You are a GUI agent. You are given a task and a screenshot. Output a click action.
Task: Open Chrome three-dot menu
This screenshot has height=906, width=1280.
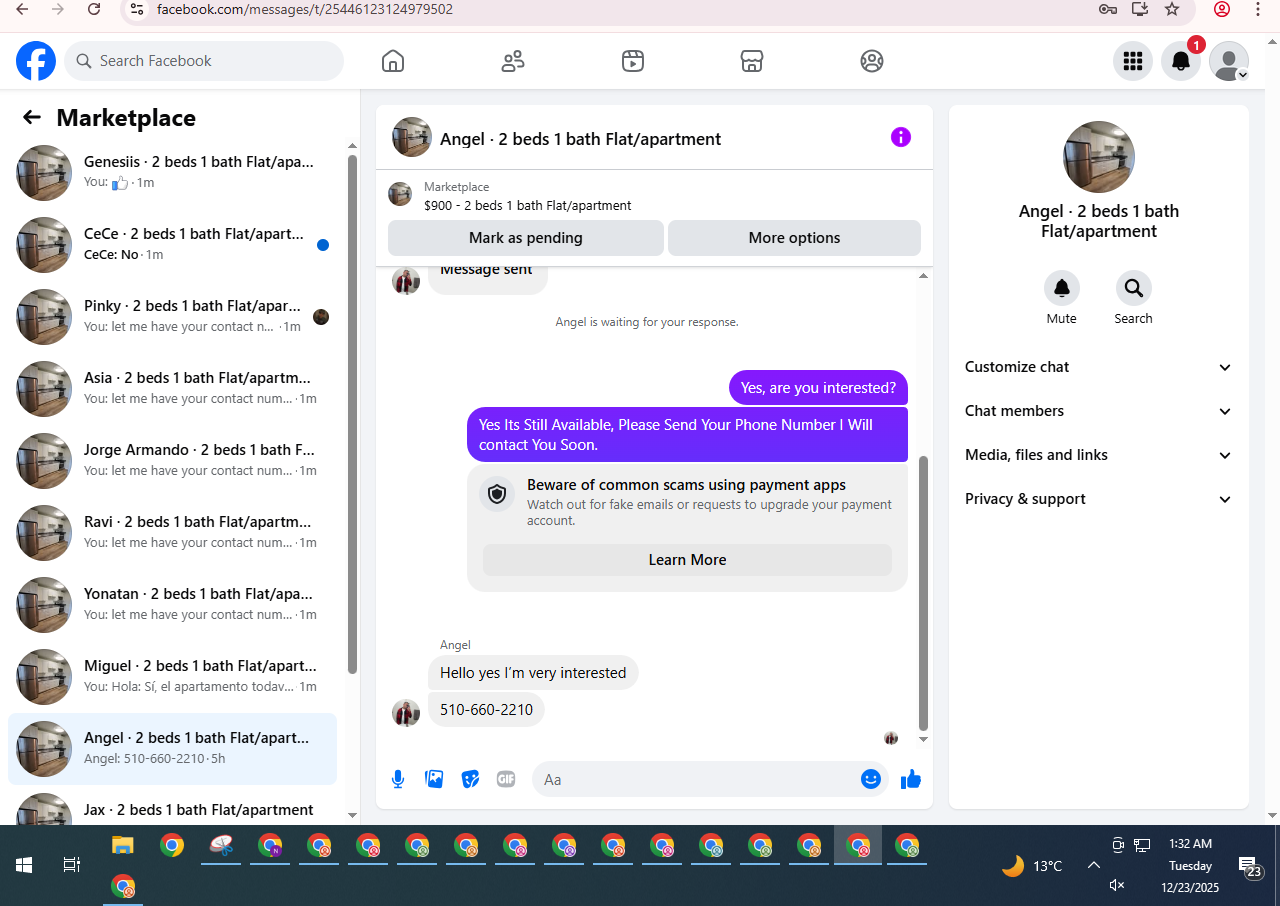point(1258,9)
